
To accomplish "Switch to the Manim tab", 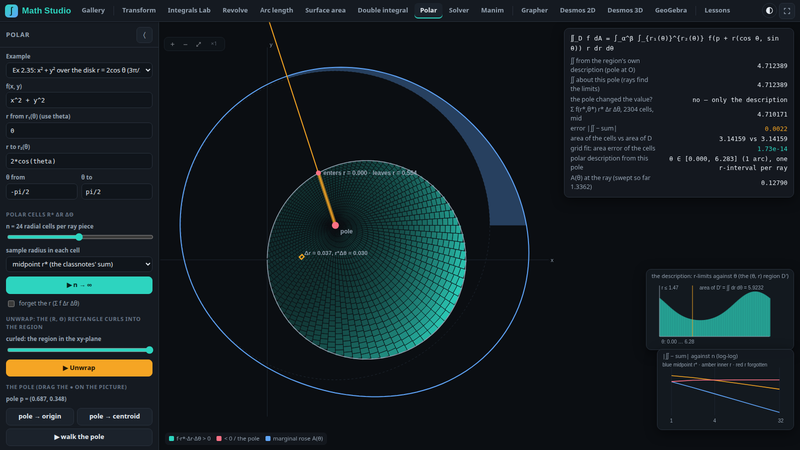I will [492, 10].
